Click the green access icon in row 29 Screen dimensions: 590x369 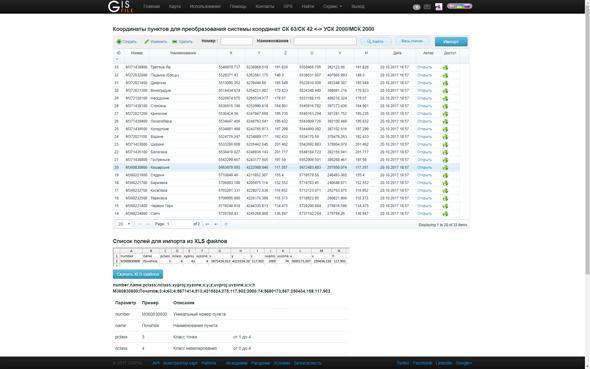(x=445, y=98)
